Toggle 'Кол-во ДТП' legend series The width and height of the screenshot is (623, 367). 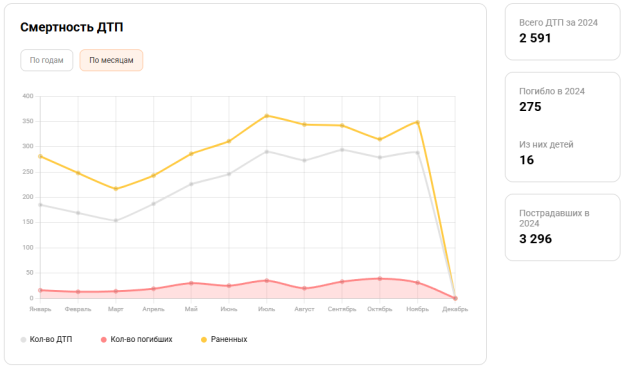(x=46, y=340)
